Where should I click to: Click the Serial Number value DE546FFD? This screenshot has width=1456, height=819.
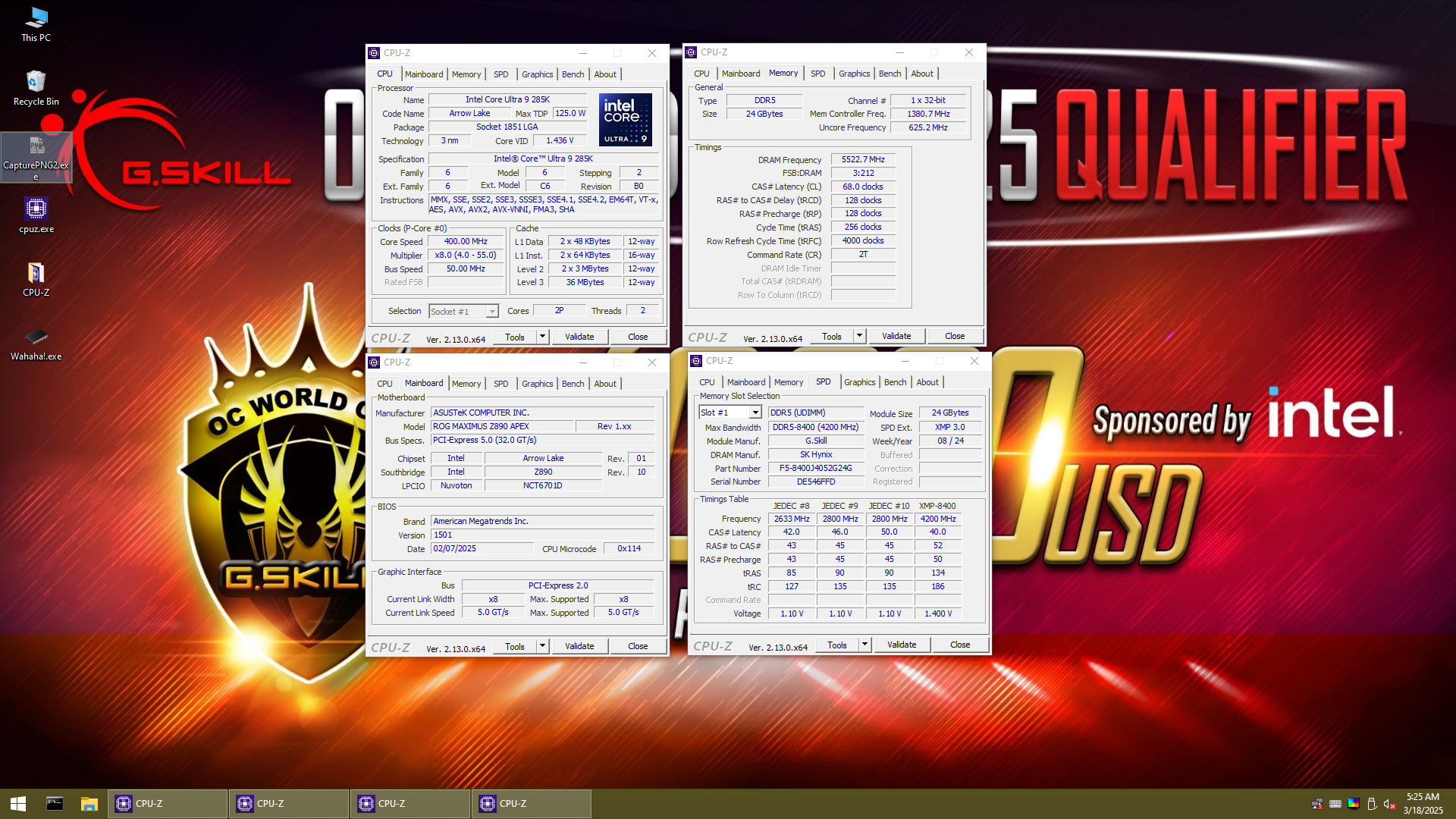(x=816, y=482)
